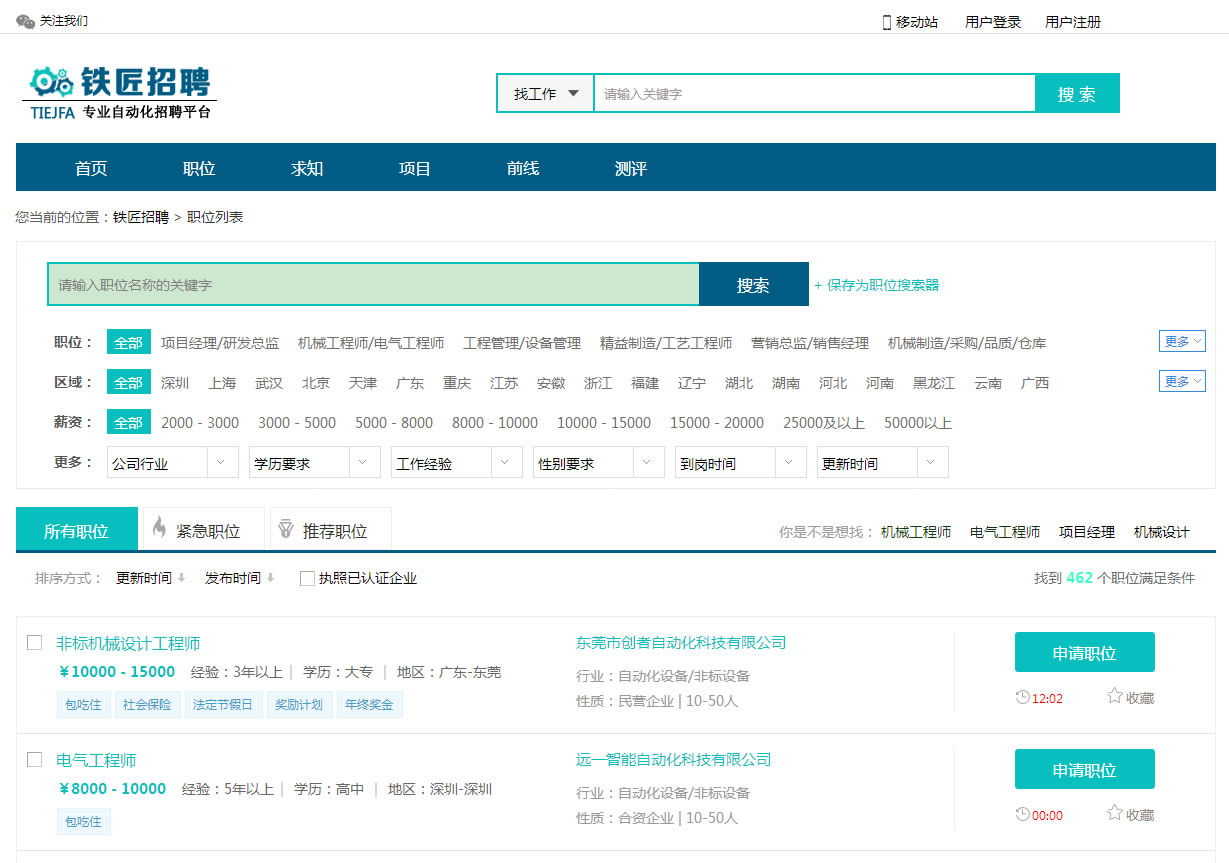The width and height of the screenshot is (1229, 863).
Task: Click 用户登录 link
Action: tap(993, 22)
